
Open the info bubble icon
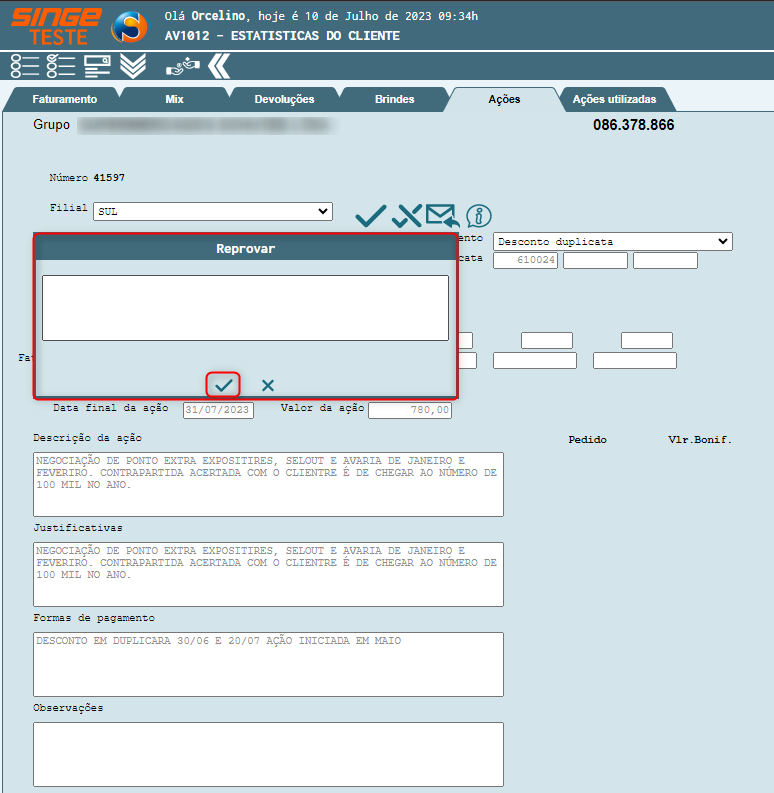479,215
